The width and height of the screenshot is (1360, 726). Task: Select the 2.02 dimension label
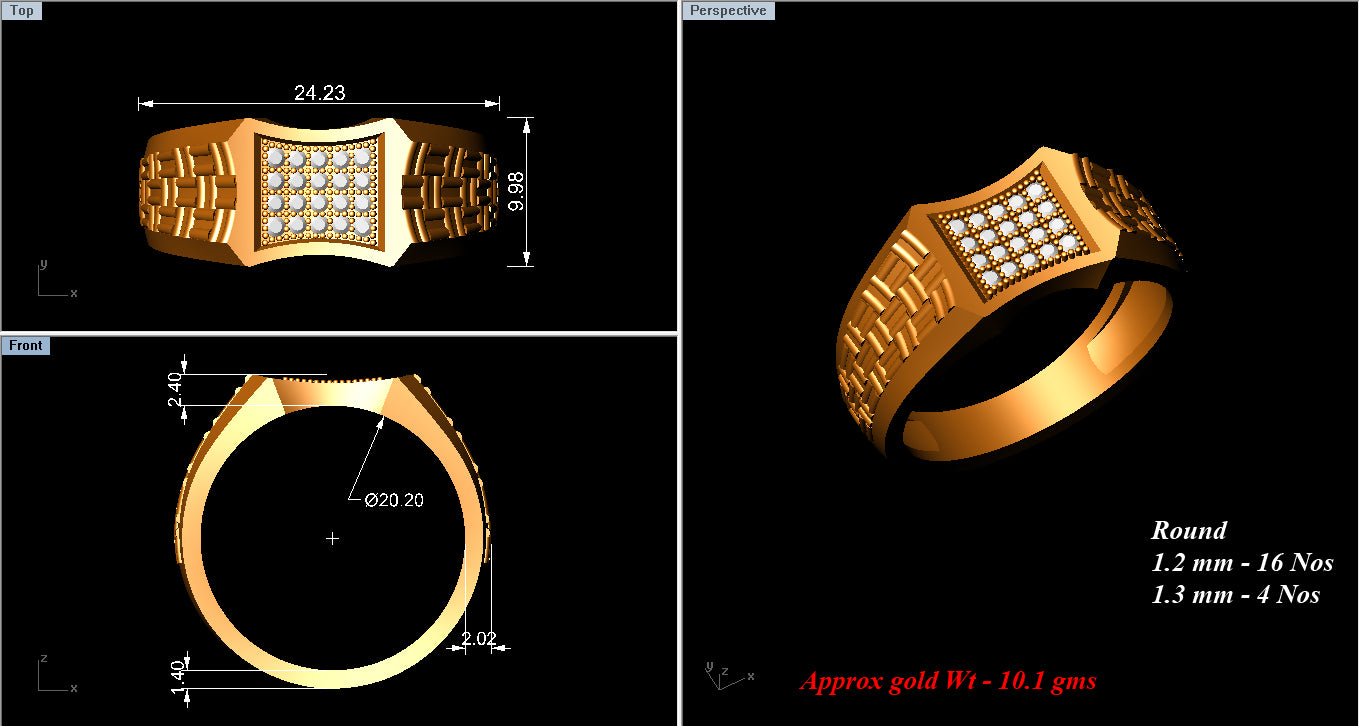coord(477,637)
